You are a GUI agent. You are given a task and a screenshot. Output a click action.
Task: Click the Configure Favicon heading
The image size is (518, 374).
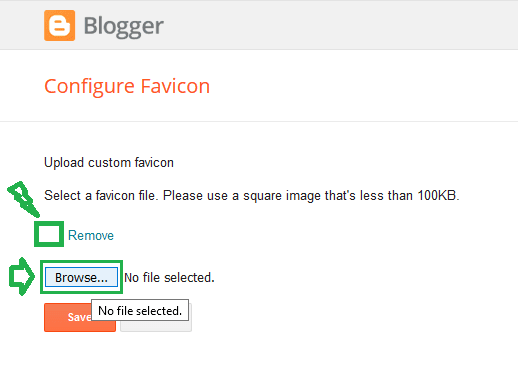point(127,87)
